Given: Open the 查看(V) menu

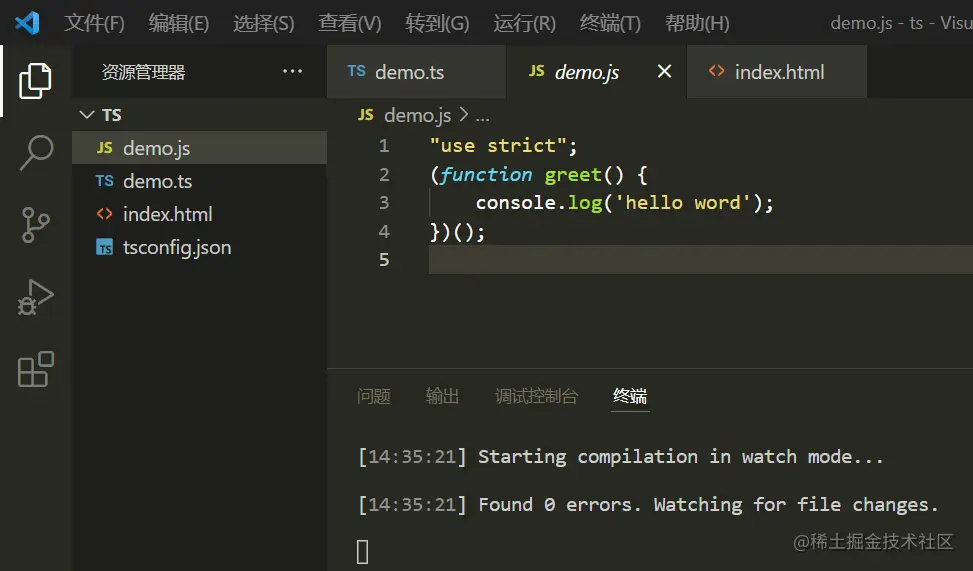Looking at the screenshot, I should 350,23.
